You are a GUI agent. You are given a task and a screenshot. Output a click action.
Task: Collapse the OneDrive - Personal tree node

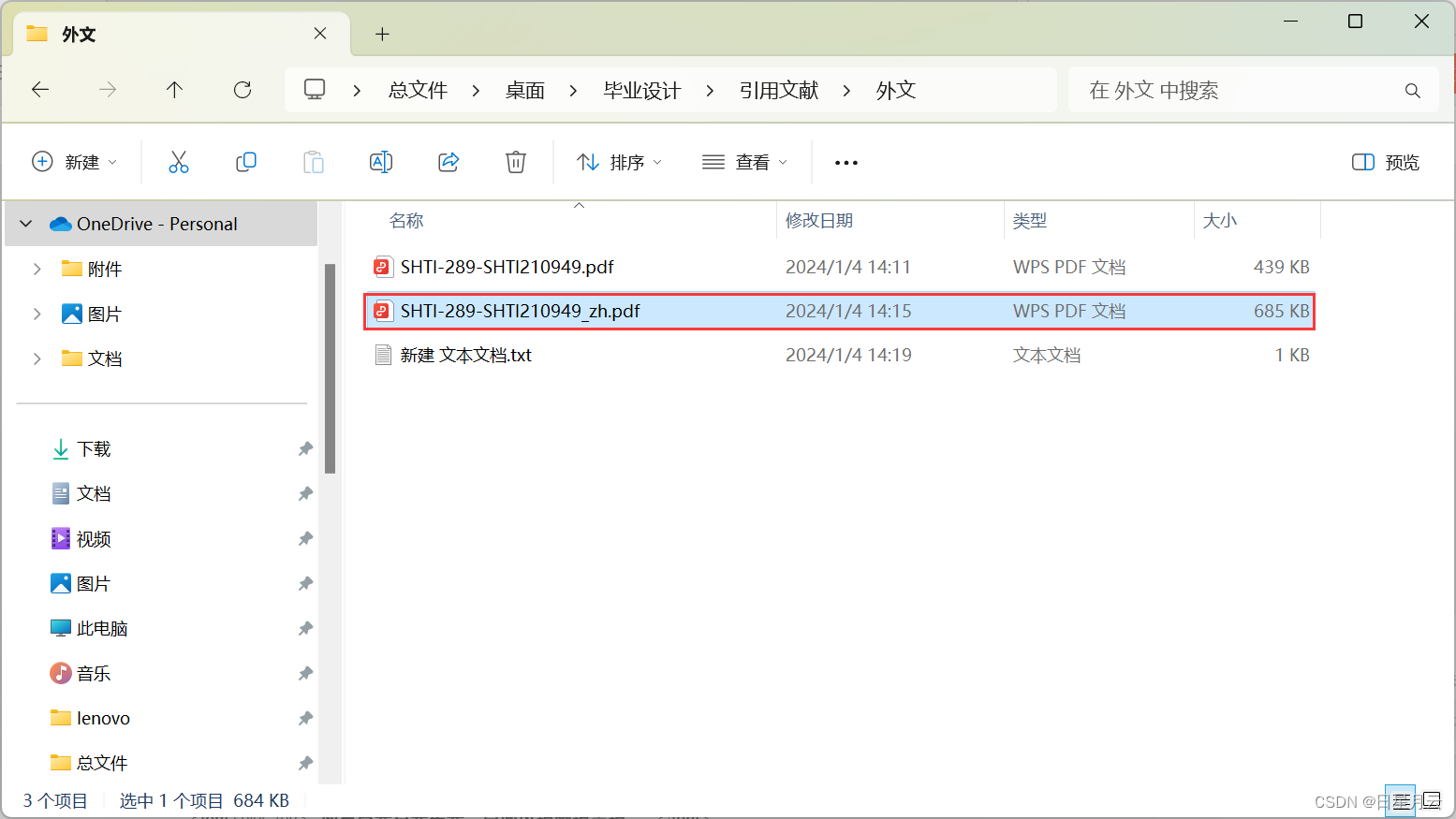(26, 224)
